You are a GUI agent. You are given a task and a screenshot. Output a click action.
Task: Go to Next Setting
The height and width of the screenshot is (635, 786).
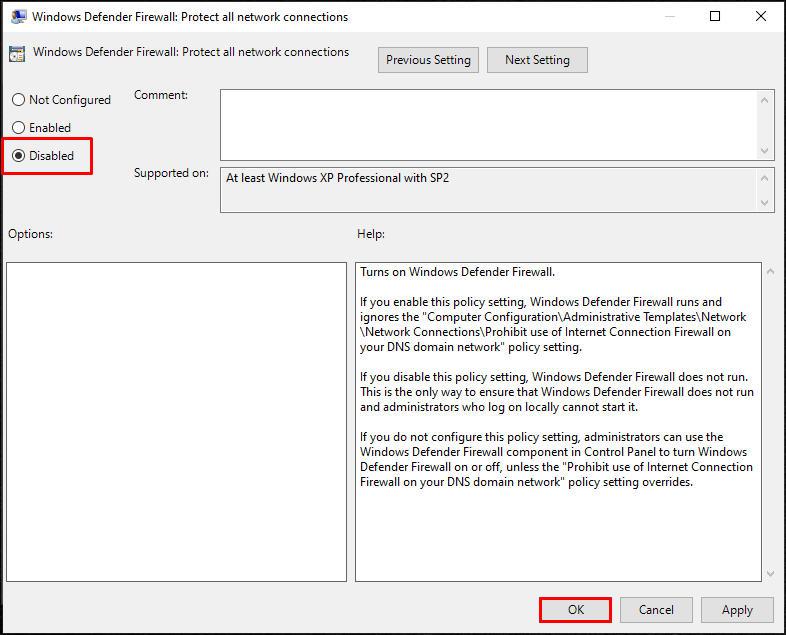[537, 60]
